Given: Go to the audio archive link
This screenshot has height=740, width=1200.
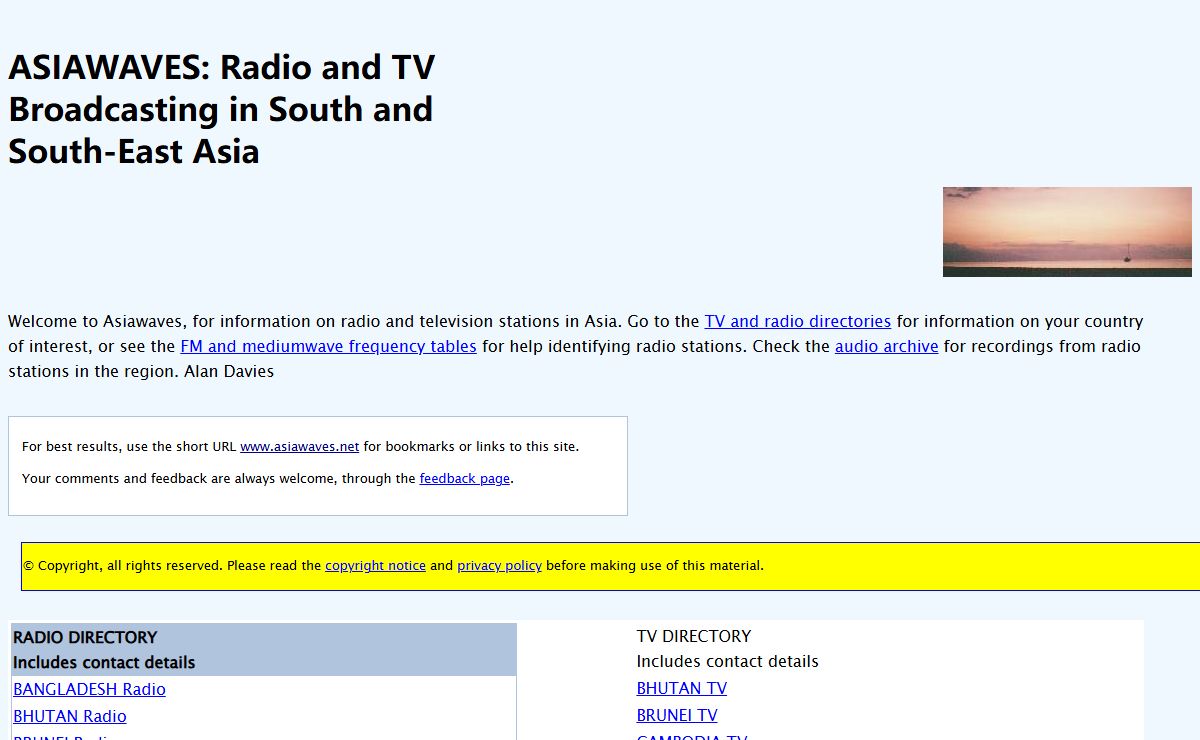Looking at the screenshot, I should (x=886, y=347).
